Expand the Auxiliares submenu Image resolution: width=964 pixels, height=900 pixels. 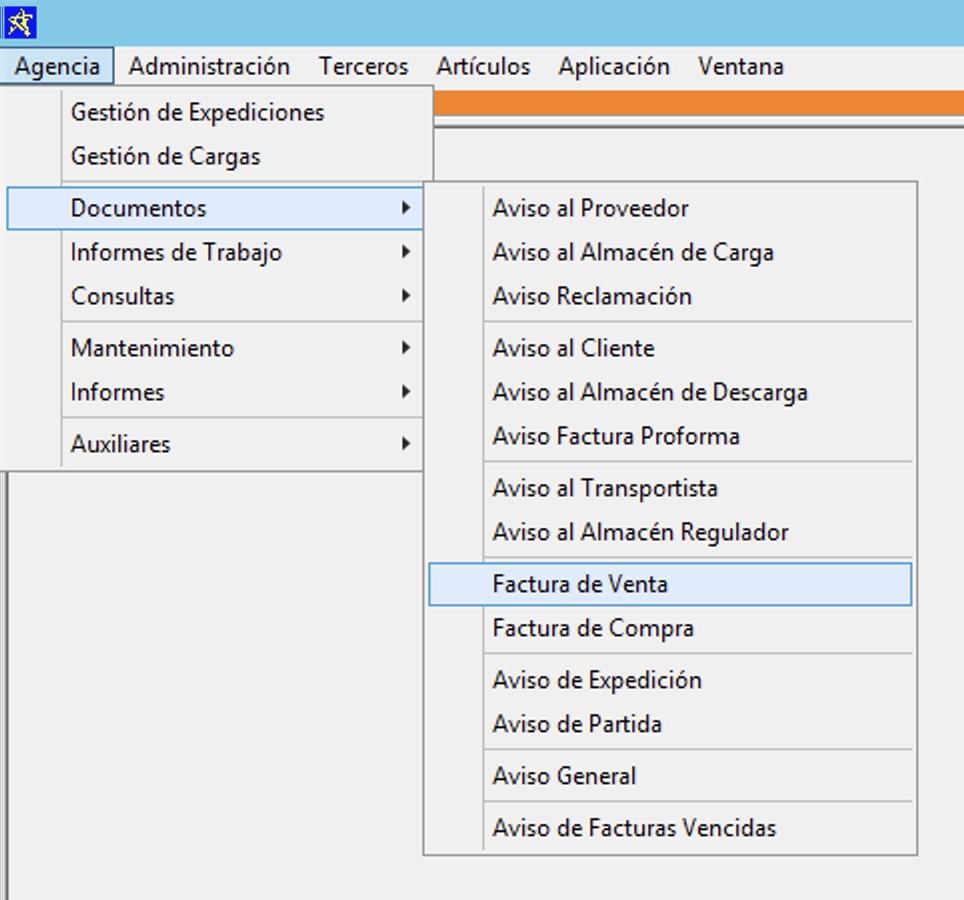[x=120, y=444]
